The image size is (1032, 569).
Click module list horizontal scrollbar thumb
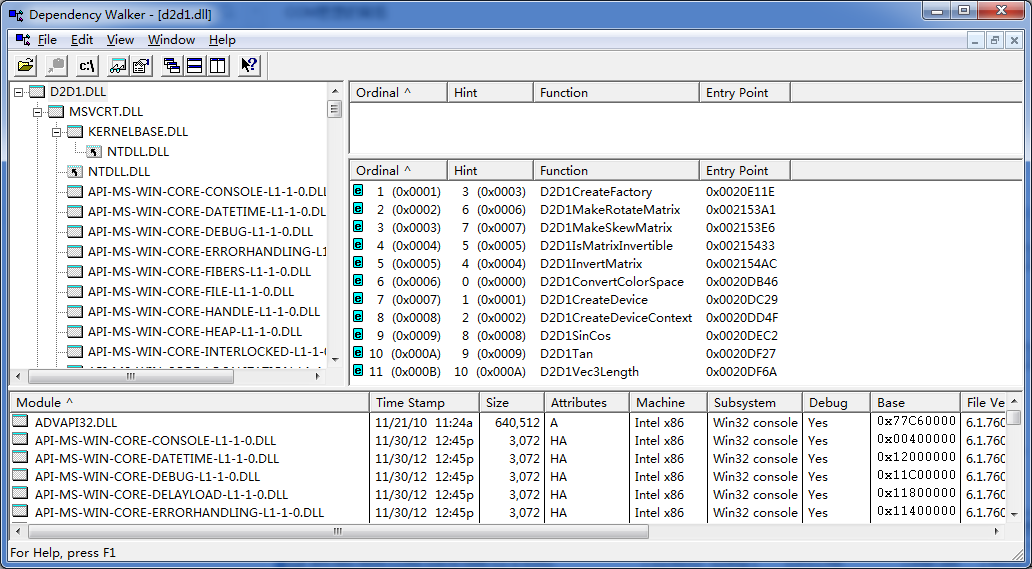point(338,531)
